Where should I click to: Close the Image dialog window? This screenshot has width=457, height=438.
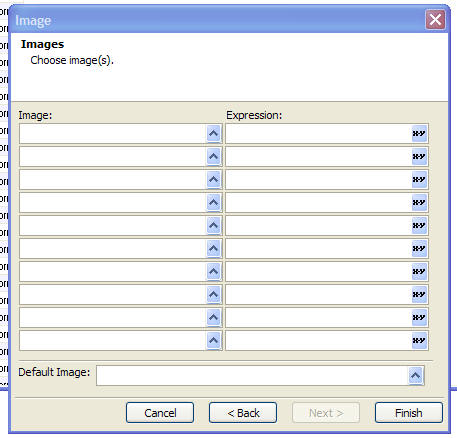point(435,20)
